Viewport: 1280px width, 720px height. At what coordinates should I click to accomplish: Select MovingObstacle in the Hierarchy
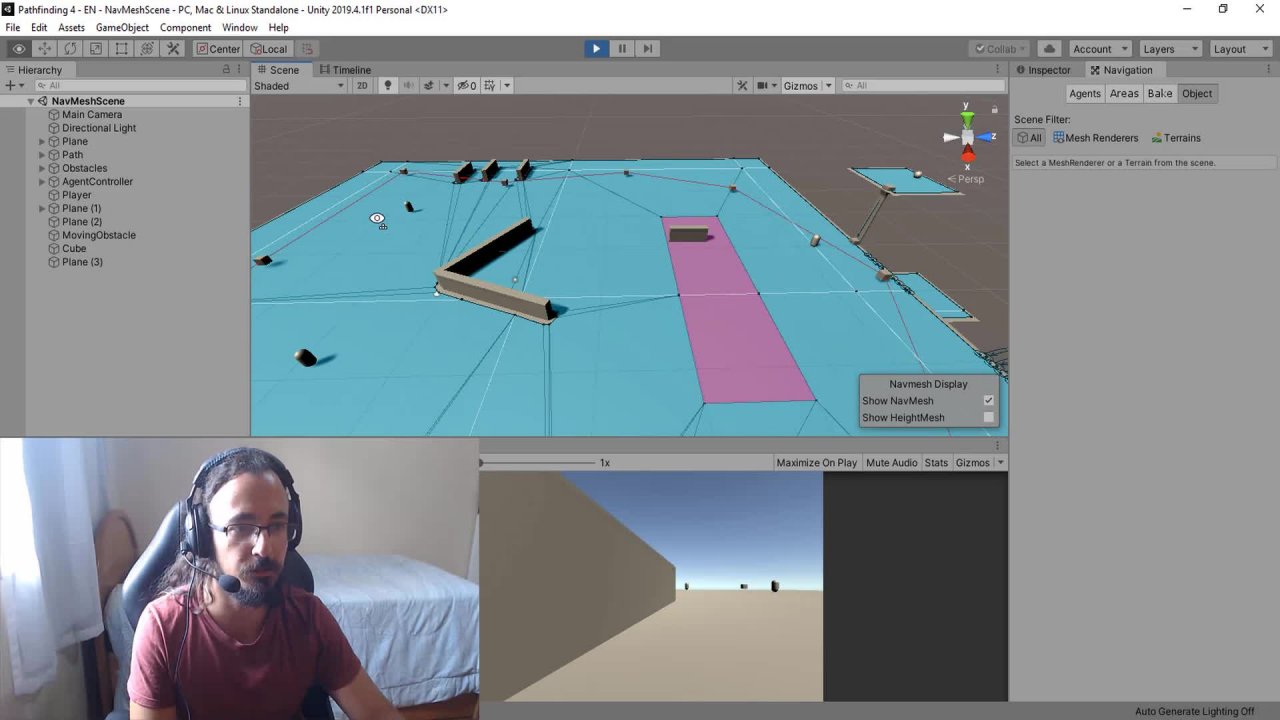point(98,235)
